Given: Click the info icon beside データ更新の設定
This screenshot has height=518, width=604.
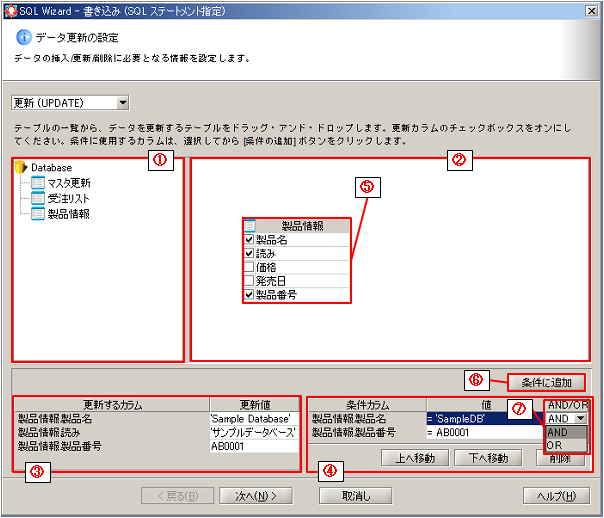Looking at the screenshot, I should [x=24, y=37].
